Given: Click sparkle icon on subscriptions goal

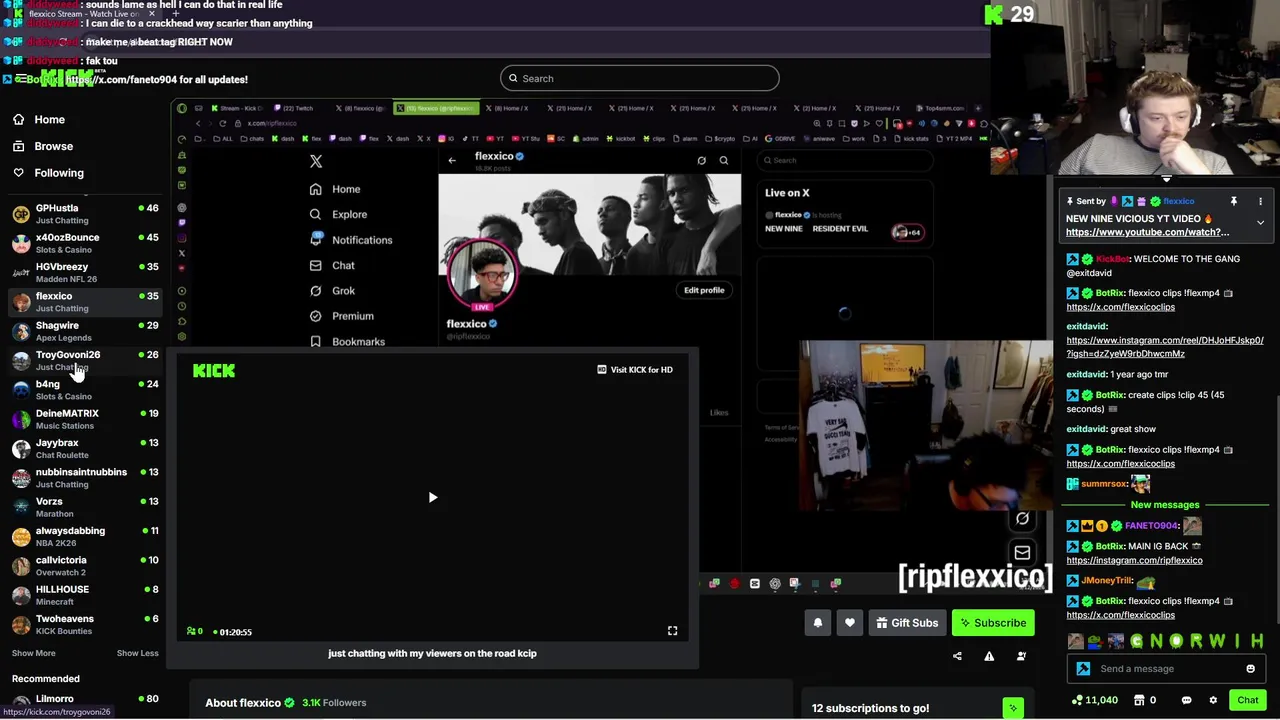Looking at the screenshot, I should 1013,708.
